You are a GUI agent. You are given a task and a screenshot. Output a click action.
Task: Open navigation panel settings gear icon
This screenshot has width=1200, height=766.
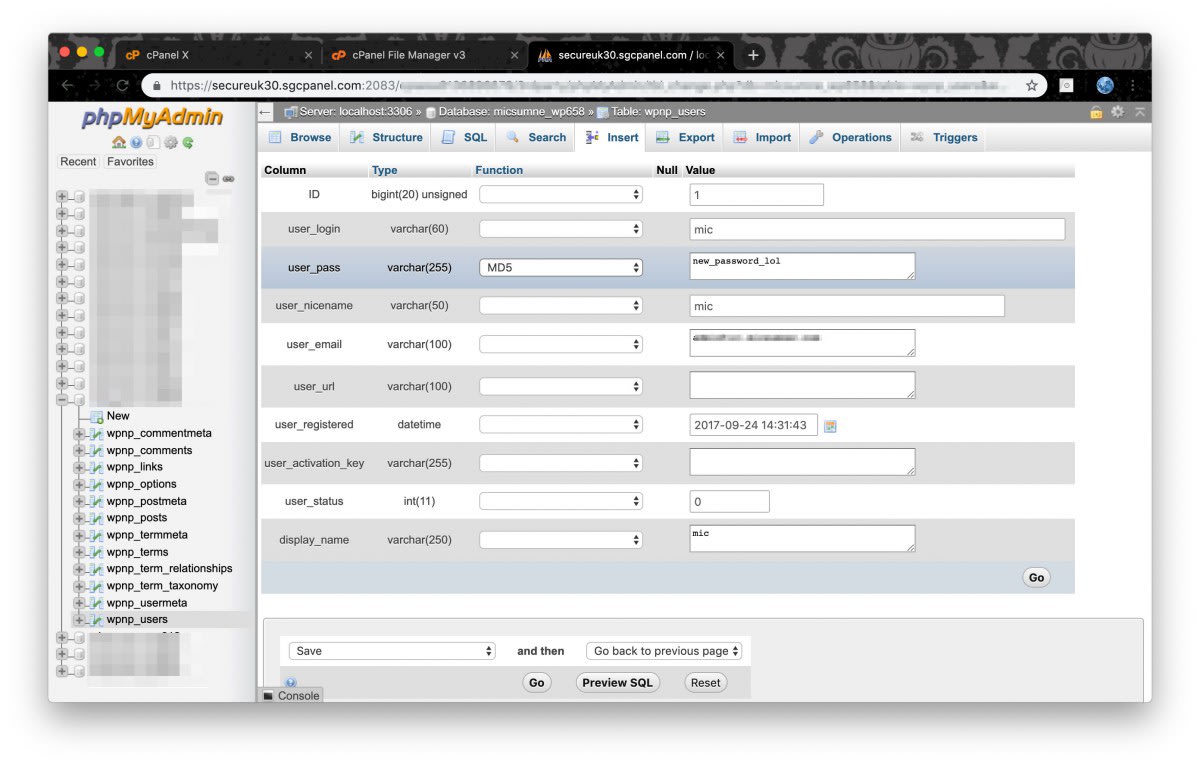point(170,143)
